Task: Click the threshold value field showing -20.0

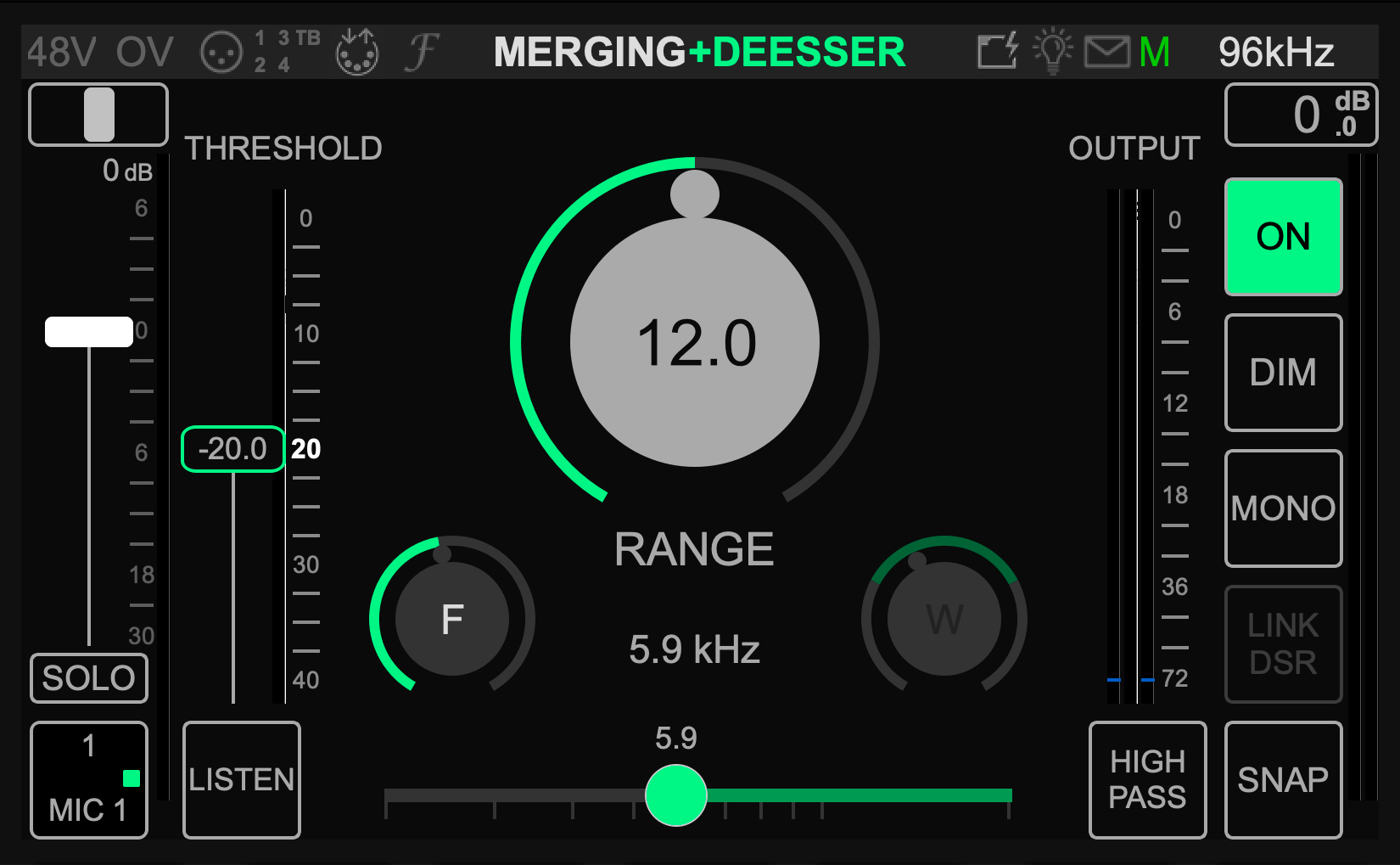Action: pos(232,449)
